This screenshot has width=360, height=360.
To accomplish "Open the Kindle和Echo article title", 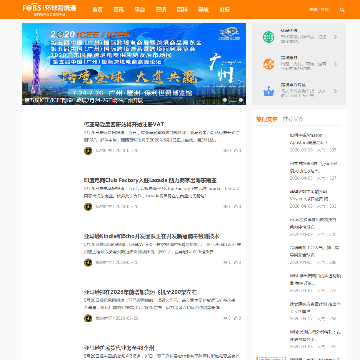I will click(x=151, y=236).
